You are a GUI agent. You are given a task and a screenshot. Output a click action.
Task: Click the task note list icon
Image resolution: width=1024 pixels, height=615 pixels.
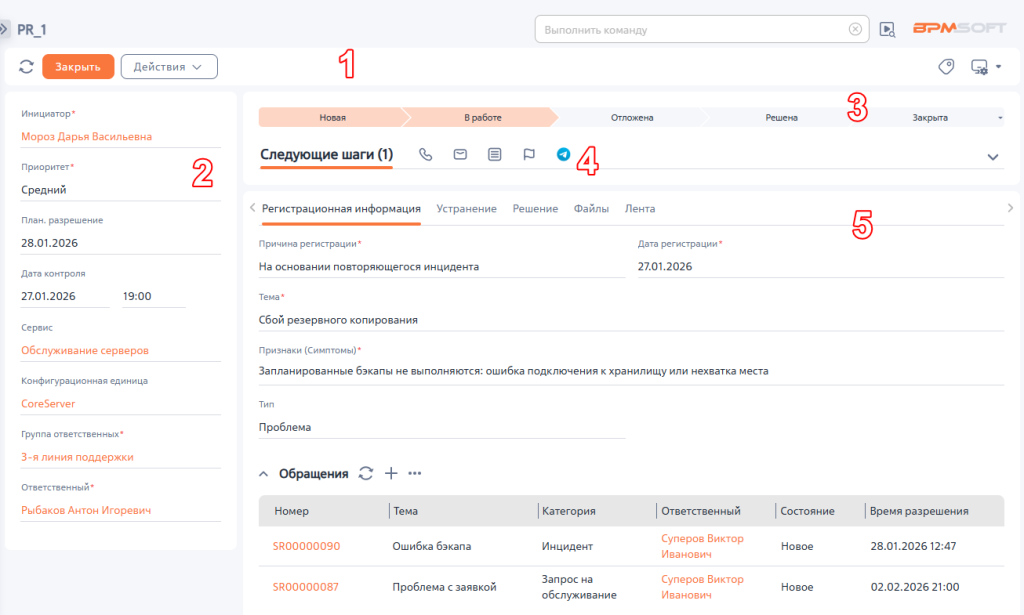(x=494, y=155)
